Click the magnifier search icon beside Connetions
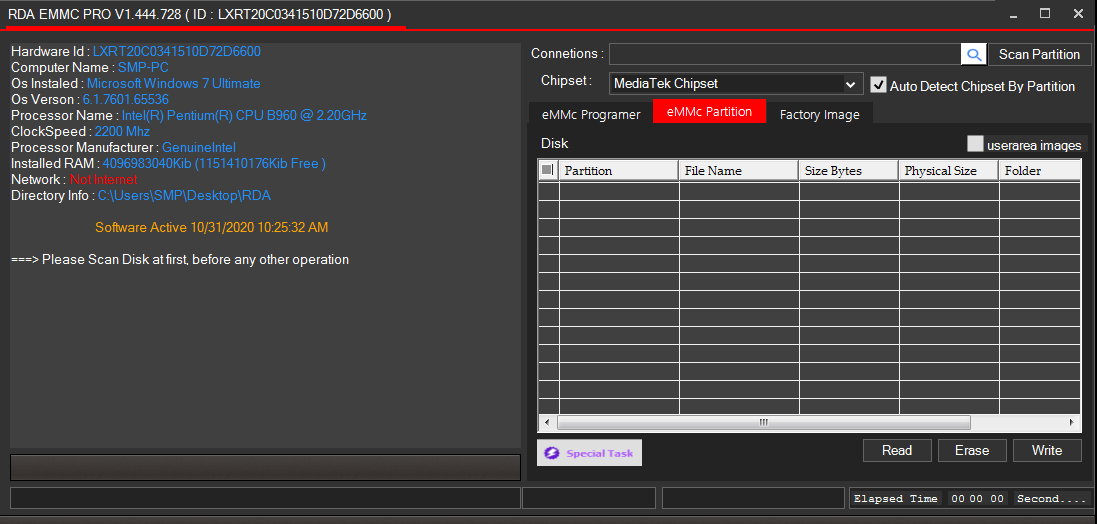The height and width of the screenshot is (524, 1097). point(973,54)
